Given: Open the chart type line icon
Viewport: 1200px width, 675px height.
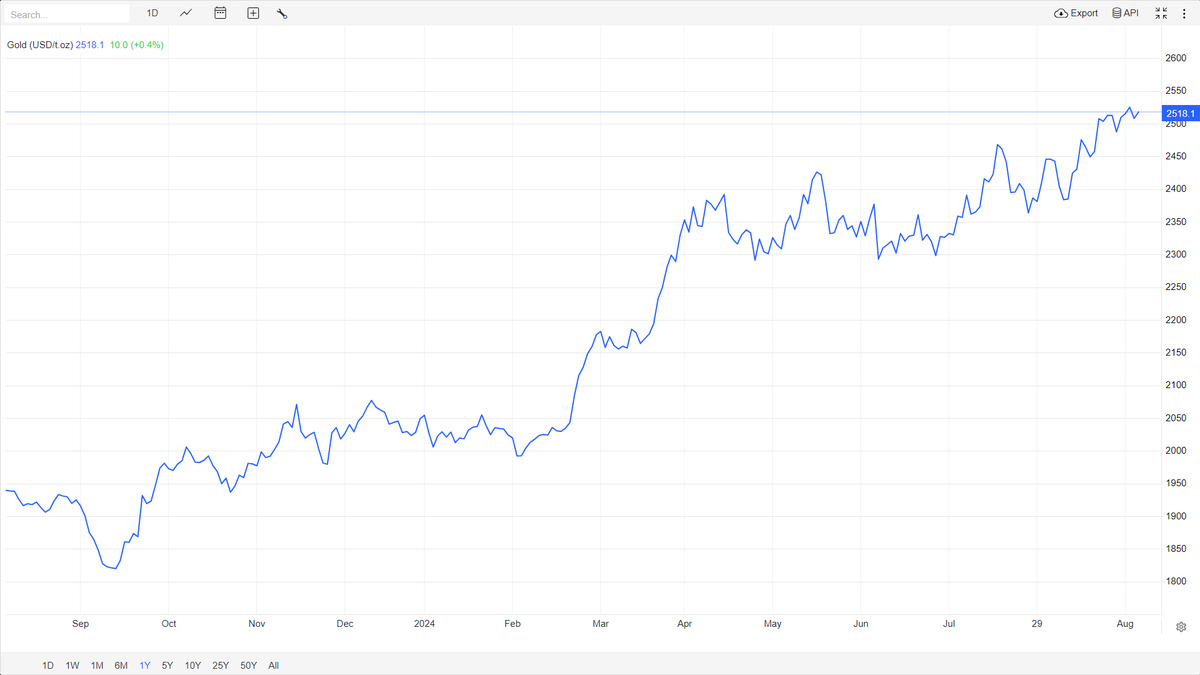Looking at the screenshot, I should tap(186, 13).
